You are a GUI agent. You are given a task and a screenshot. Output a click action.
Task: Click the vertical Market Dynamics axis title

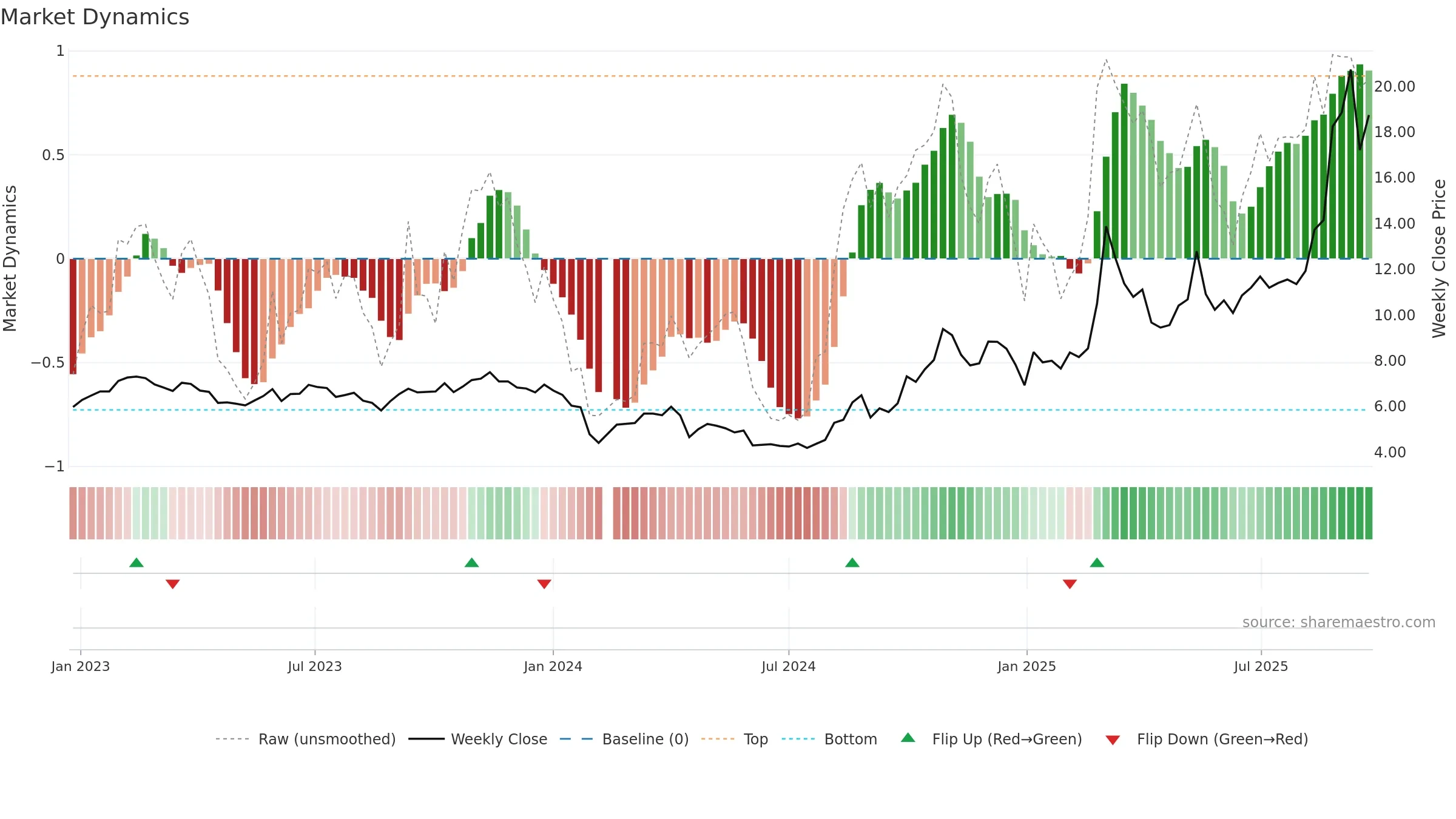pos(10,258)
